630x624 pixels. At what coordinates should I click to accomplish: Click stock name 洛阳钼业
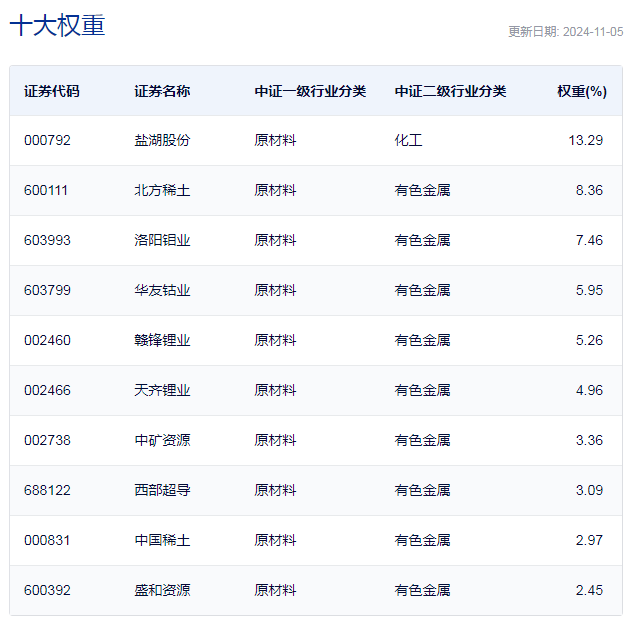point(162,240)
